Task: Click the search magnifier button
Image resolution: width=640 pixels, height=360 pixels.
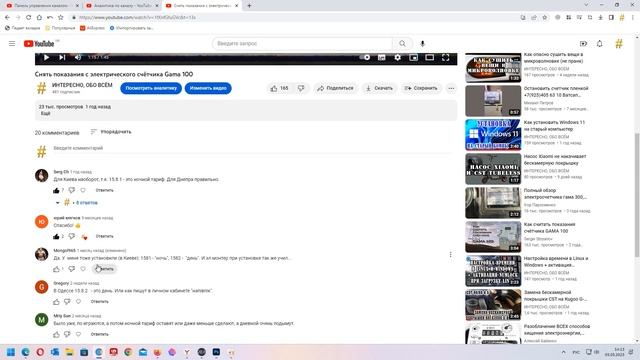Action: point(402,43)
